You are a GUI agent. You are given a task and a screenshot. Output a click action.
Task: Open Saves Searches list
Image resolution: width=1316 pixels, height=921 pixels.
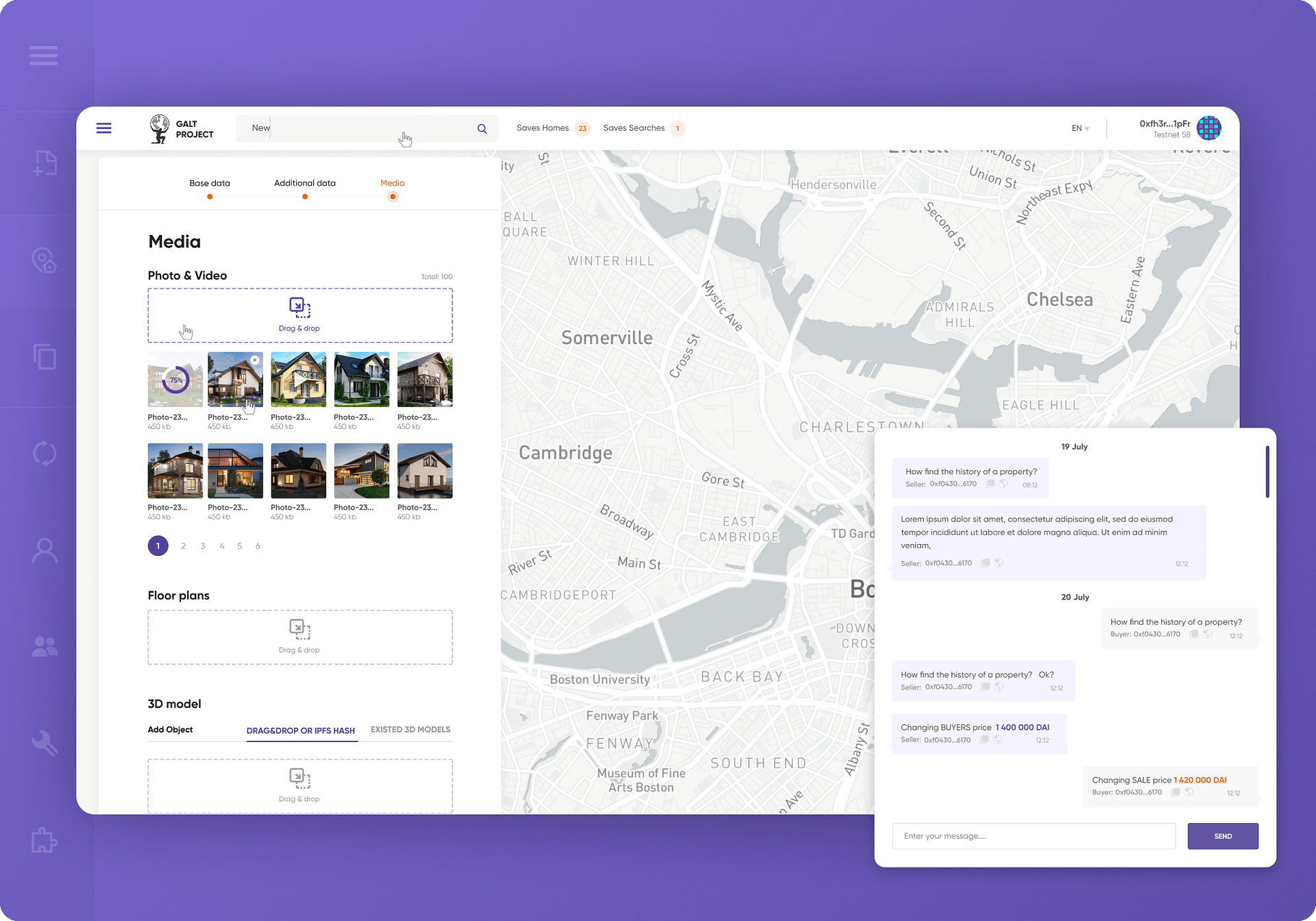coord(643,128)
